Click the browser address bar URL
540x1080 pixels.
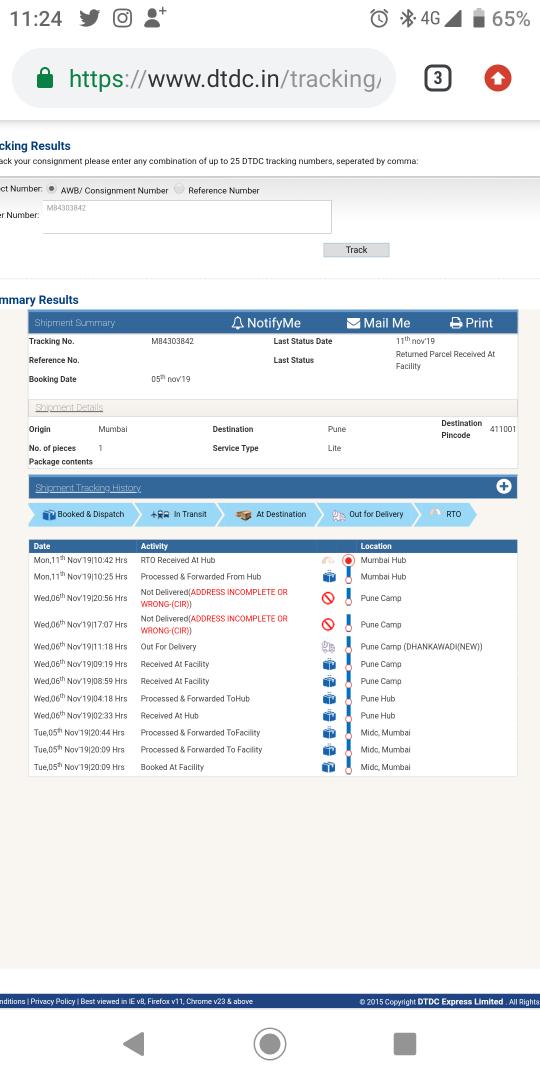(225, 79)
